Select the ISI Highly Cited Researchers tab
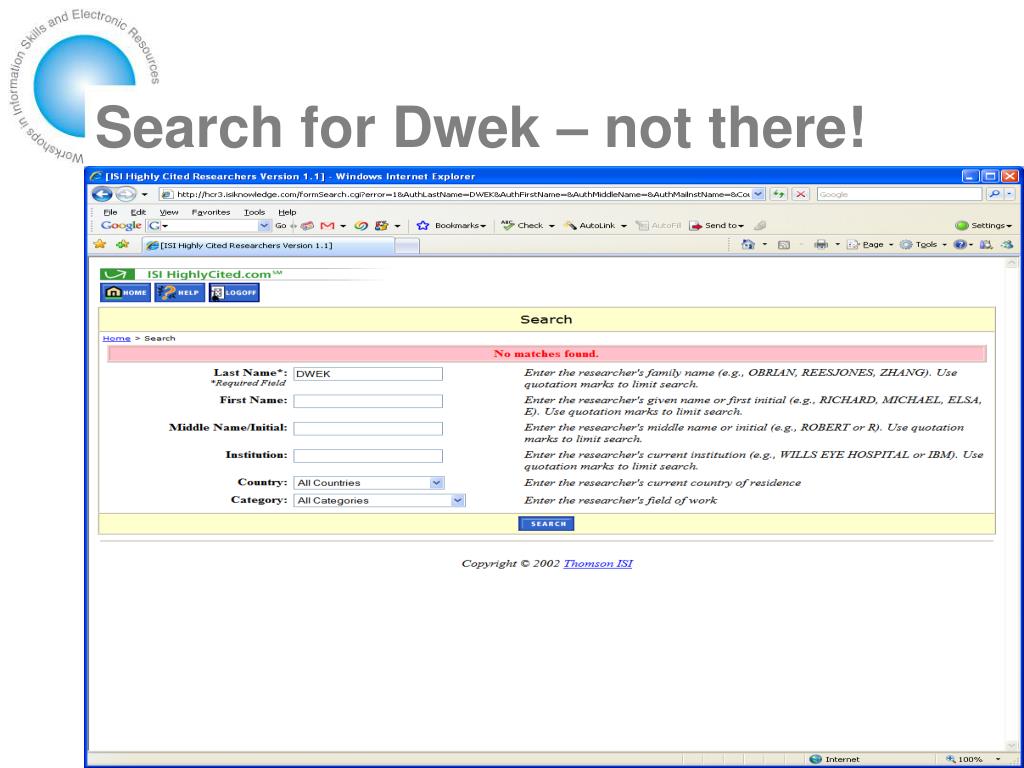 [268, 245]
